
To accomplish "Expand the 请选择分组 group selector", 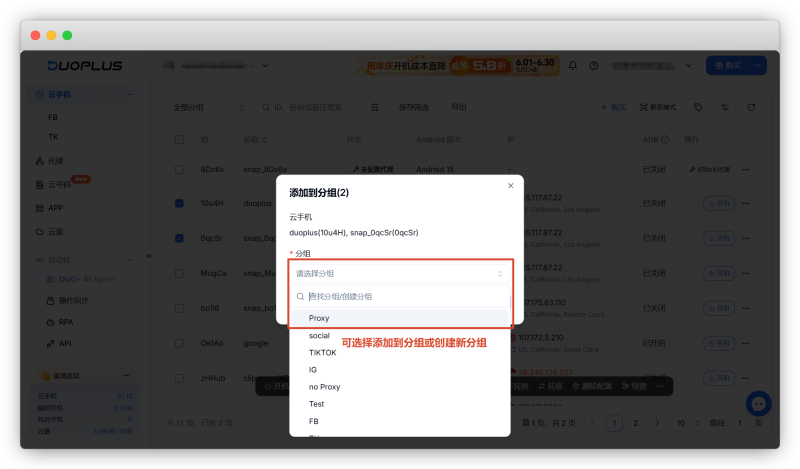I will pyautogui.click(x=399, y=274).
